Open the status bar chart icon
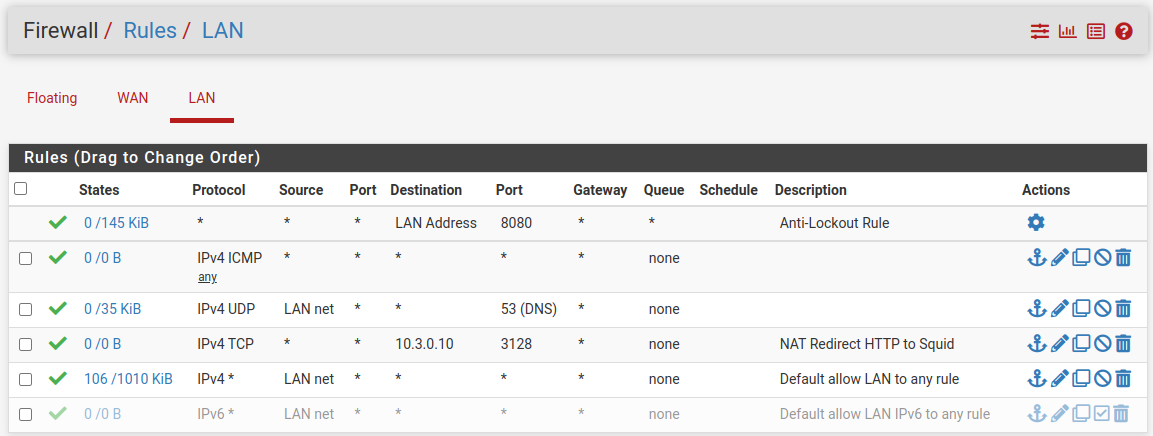 (x=1068, y=31)
